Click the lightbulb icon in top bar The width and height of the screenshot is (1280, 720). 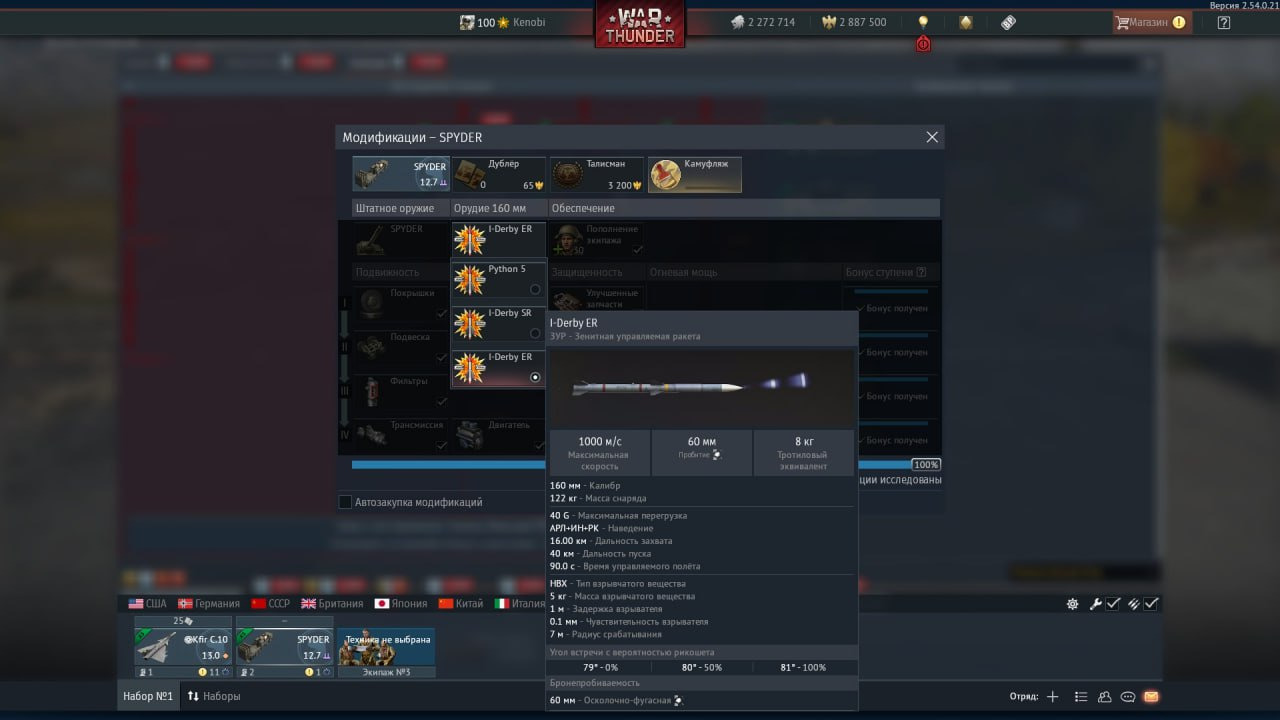[x=923, y=22]
